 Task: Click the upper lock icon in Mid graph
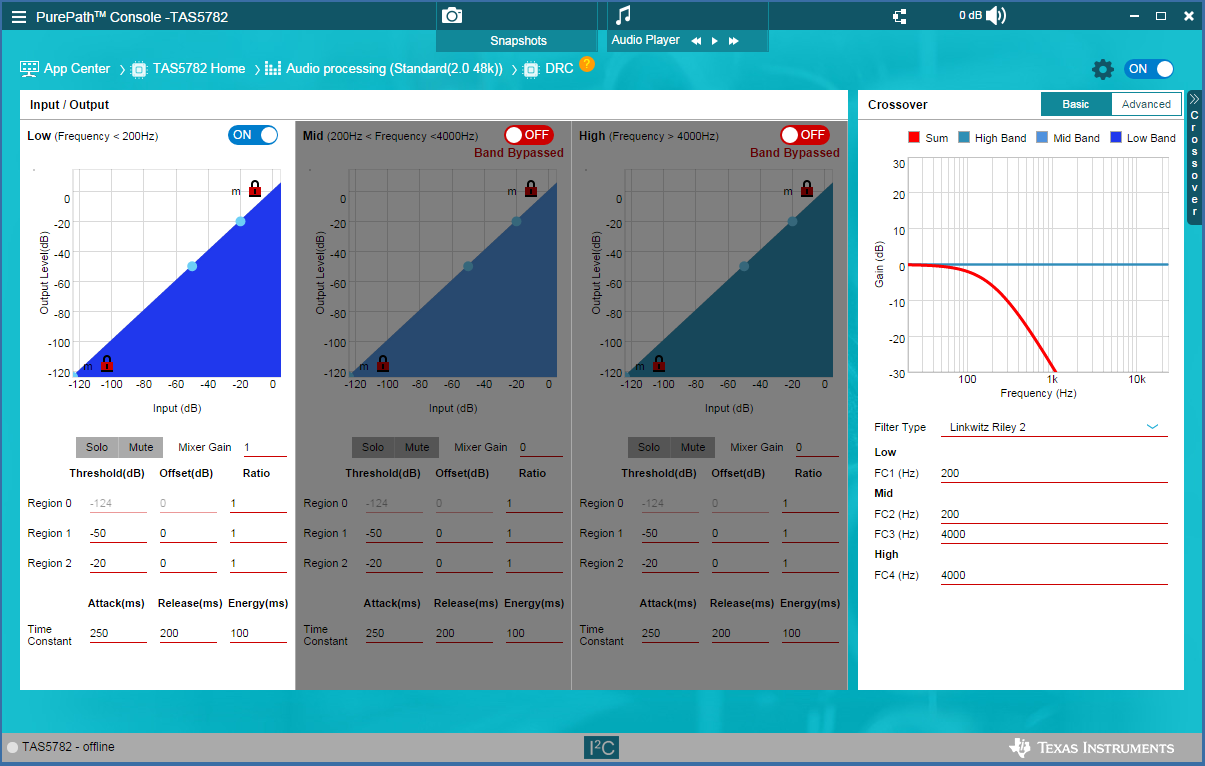point(530,188)
